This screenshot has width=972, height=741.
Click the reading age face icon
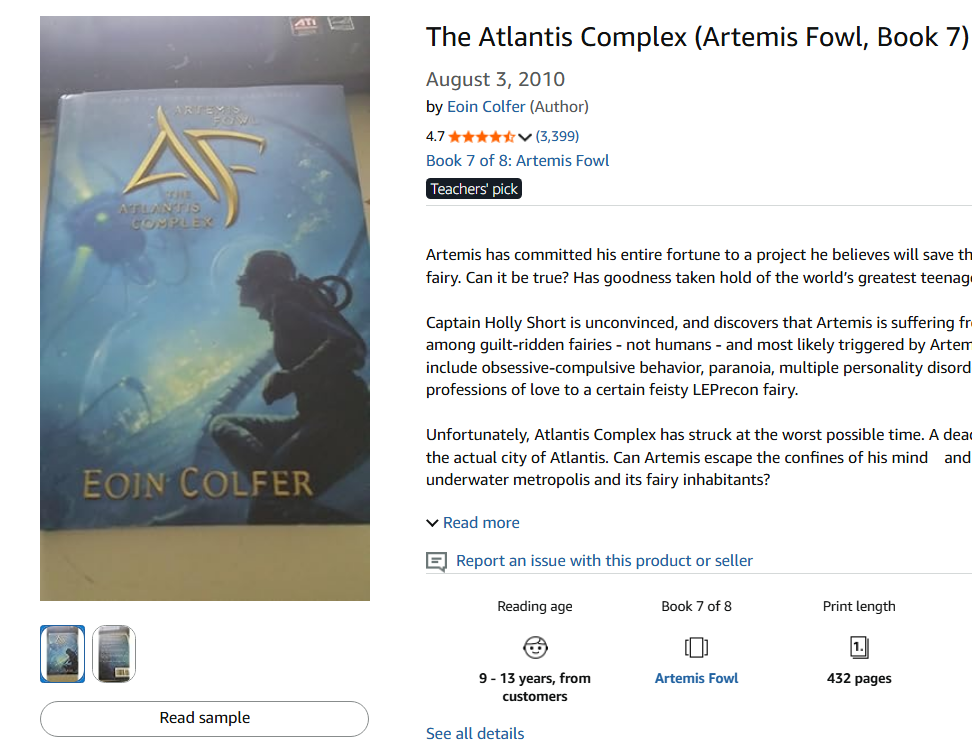point(535,646)
